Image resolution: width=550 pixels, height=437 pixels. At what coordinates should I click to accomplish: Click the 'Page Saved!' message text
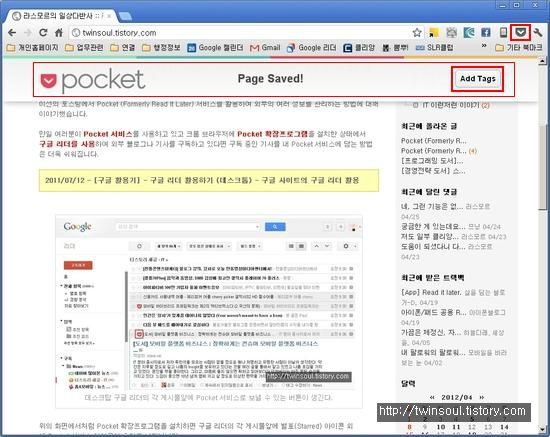pyautogui.click(x=270, y=79)
